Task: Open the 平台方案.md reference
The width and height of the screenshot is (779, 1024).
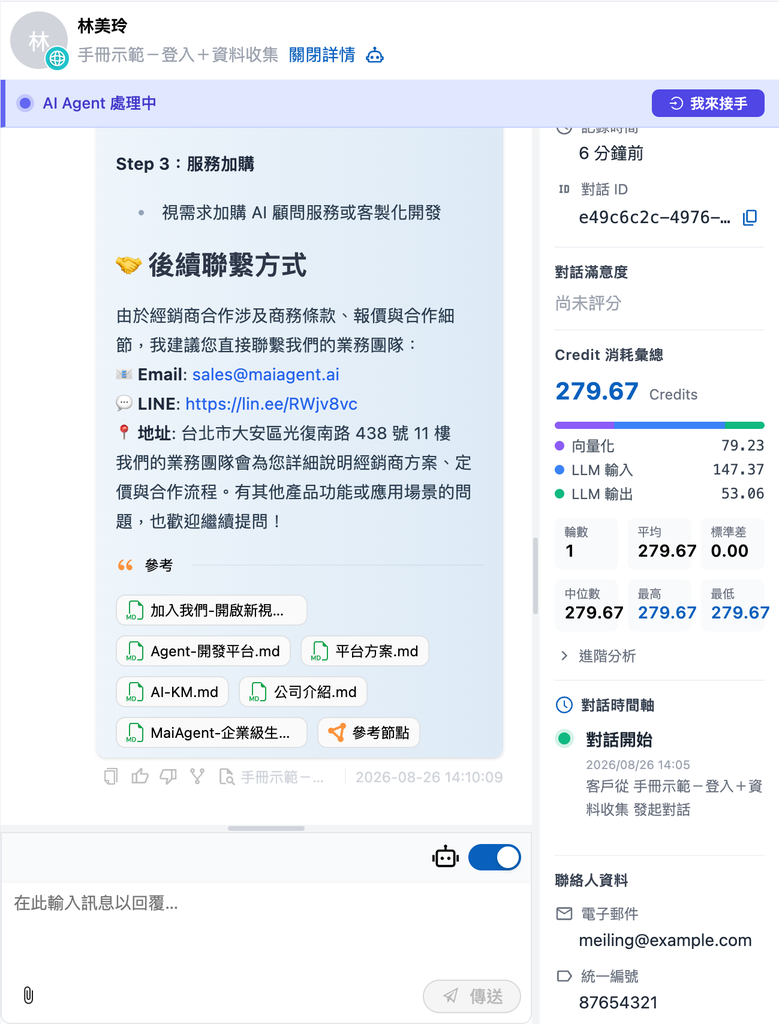Action: [365, 651]
